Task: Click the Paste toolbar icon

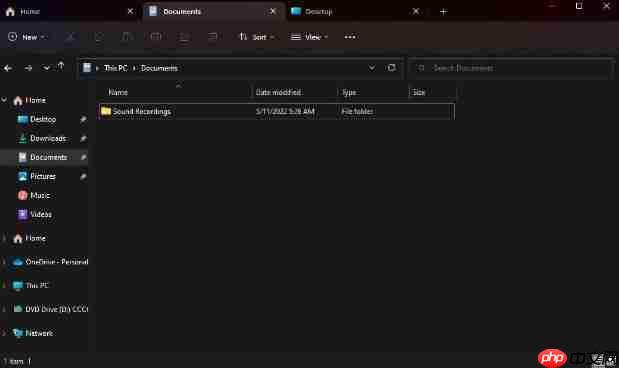Action: point(127,37)
